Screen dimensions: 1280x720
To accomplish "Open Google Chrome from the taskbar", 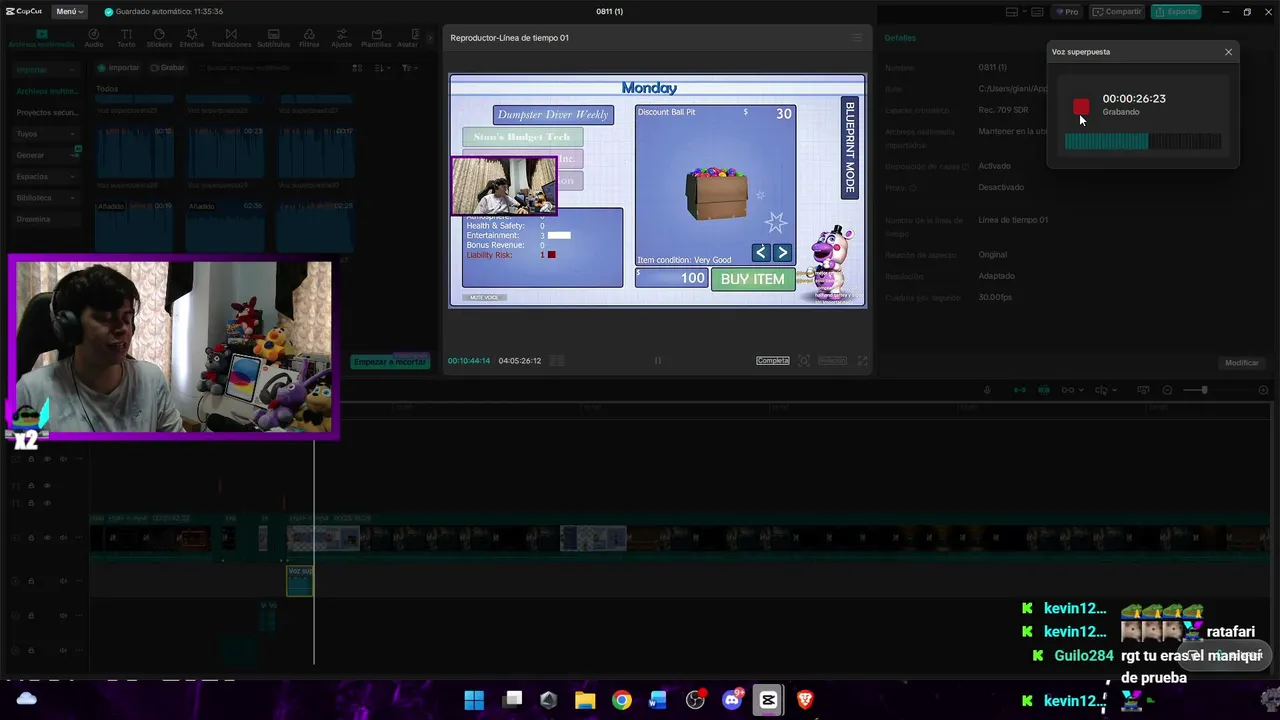I will [622, 700].
